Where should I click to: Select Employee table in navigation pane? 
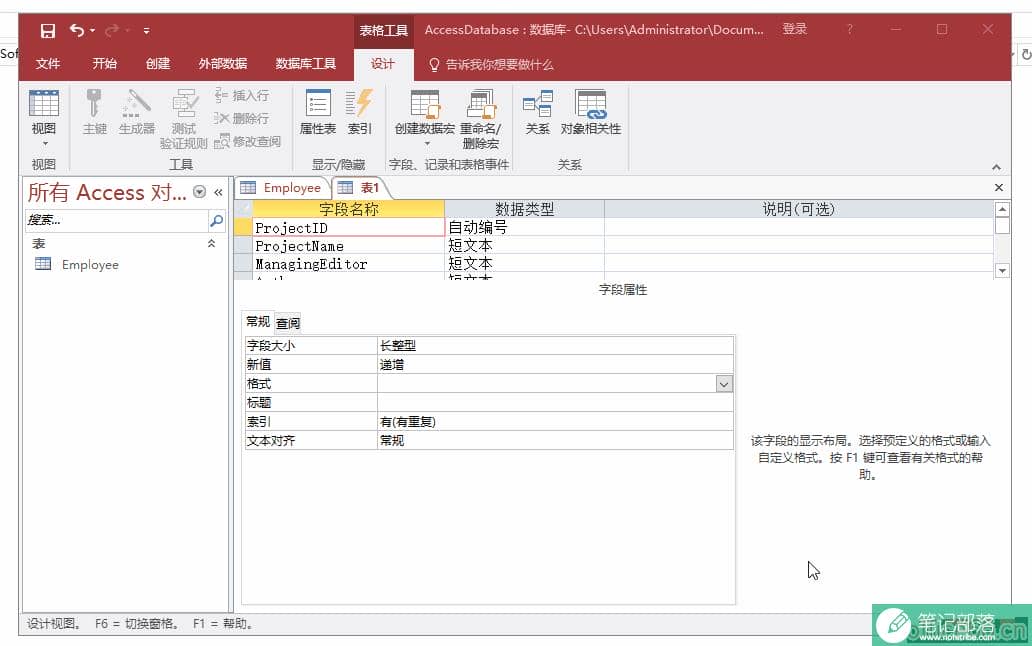coord(90,264)
